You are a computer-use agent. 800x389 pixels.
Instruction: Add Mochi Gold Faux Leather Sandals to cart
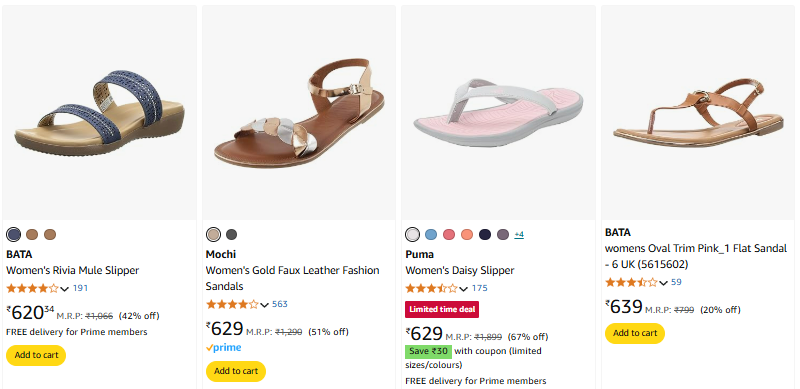pyautogui.click(x=236, y=371)
